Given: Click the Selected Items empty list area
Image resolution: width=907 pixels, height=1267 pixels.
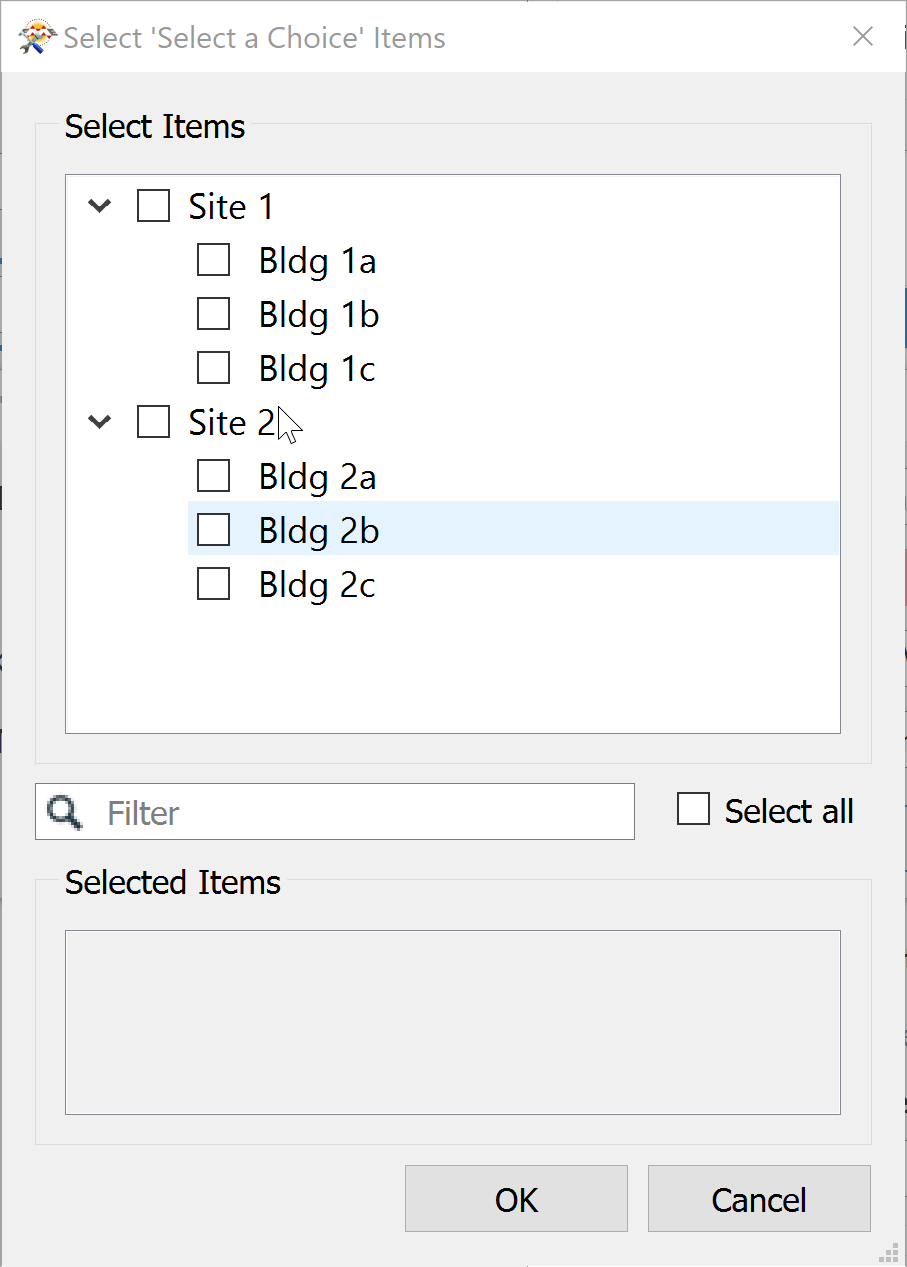Looking at the screenshot, I should [x=452, y=1021].
